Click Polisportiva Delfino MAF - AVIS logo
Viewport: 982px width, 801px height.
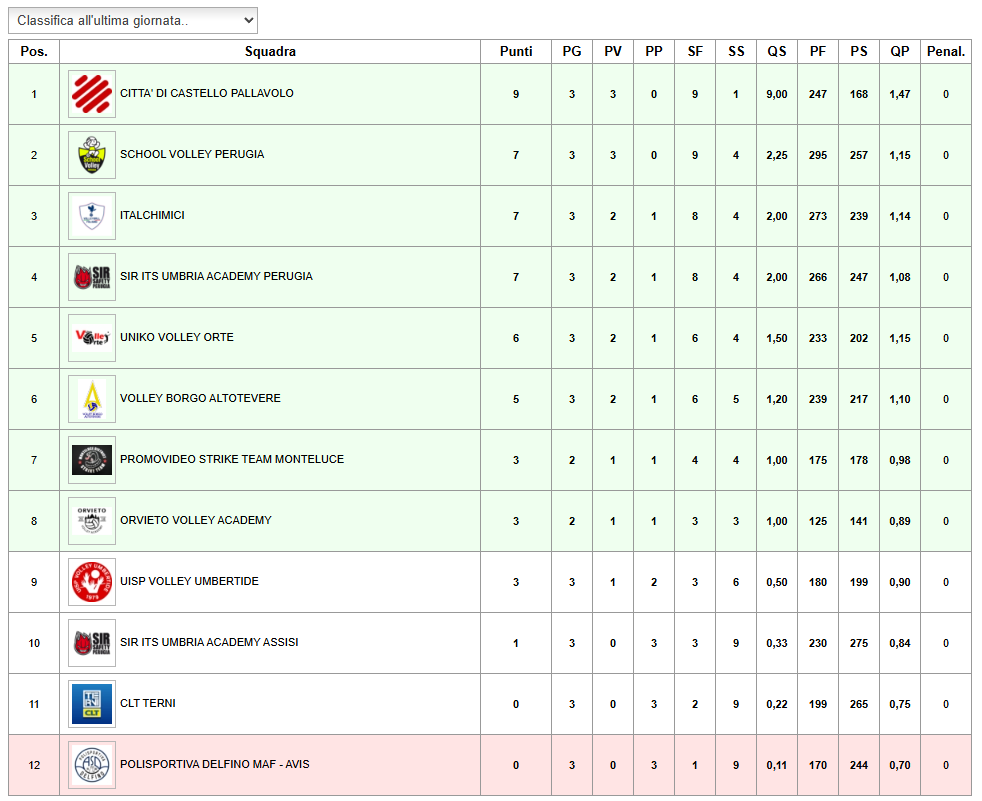tap(91, 765)
